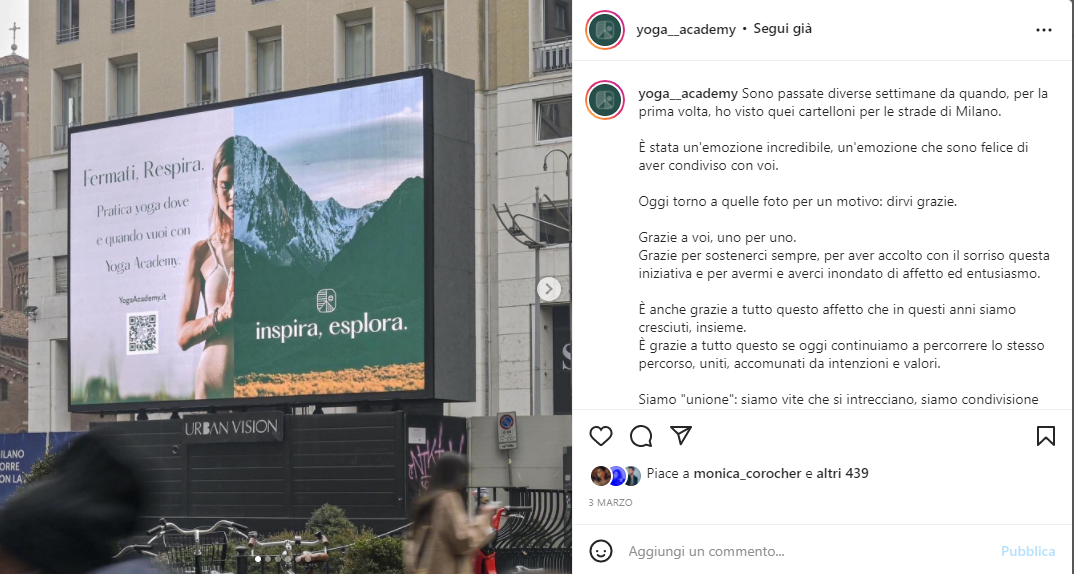Open the yoga__academy username in the caption
The width and height of the screenshot is (1074, 574).
[688, 94]
